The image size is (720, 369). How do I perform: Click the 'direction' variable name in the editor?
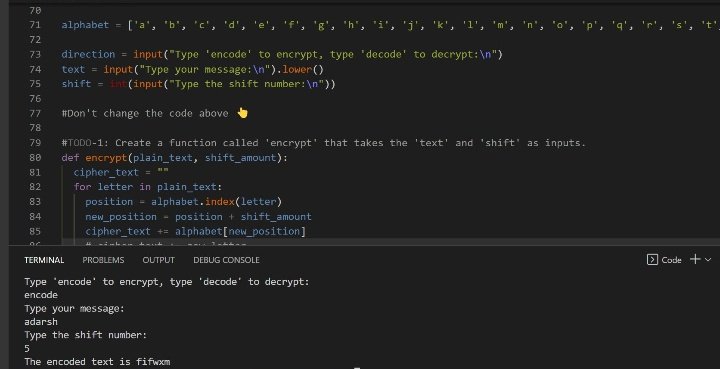tap(88, 54)
